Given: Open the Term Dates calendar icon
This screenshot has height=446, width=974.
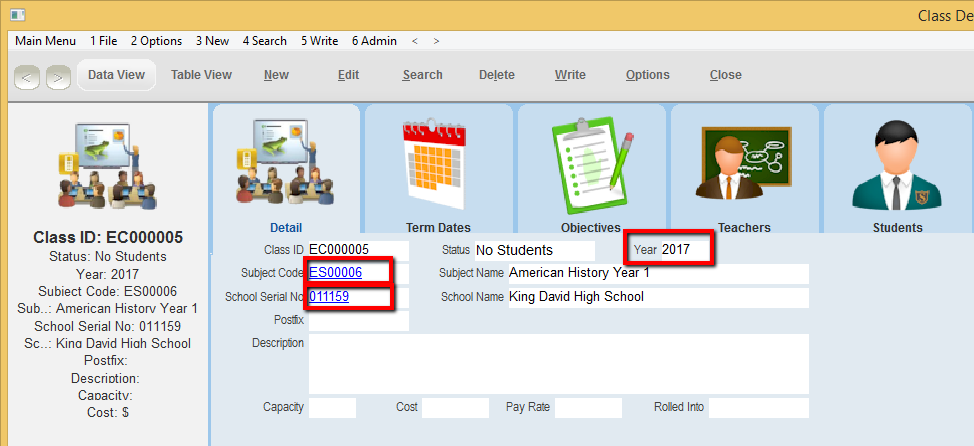Looking at the screenshot, I should pos(438,162).
